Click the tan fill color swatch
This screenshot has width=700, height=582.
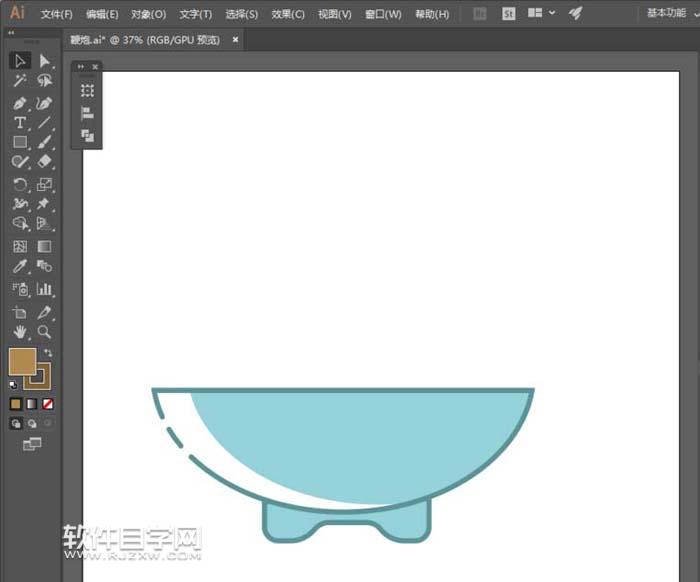[x=21, y=361]
